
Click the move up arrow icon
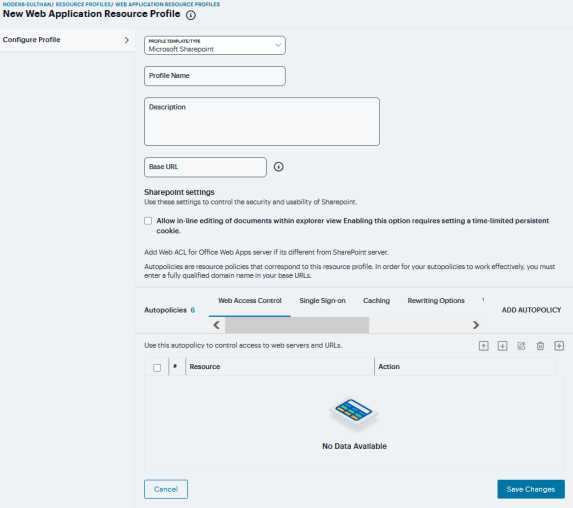[x=483, y=346]
